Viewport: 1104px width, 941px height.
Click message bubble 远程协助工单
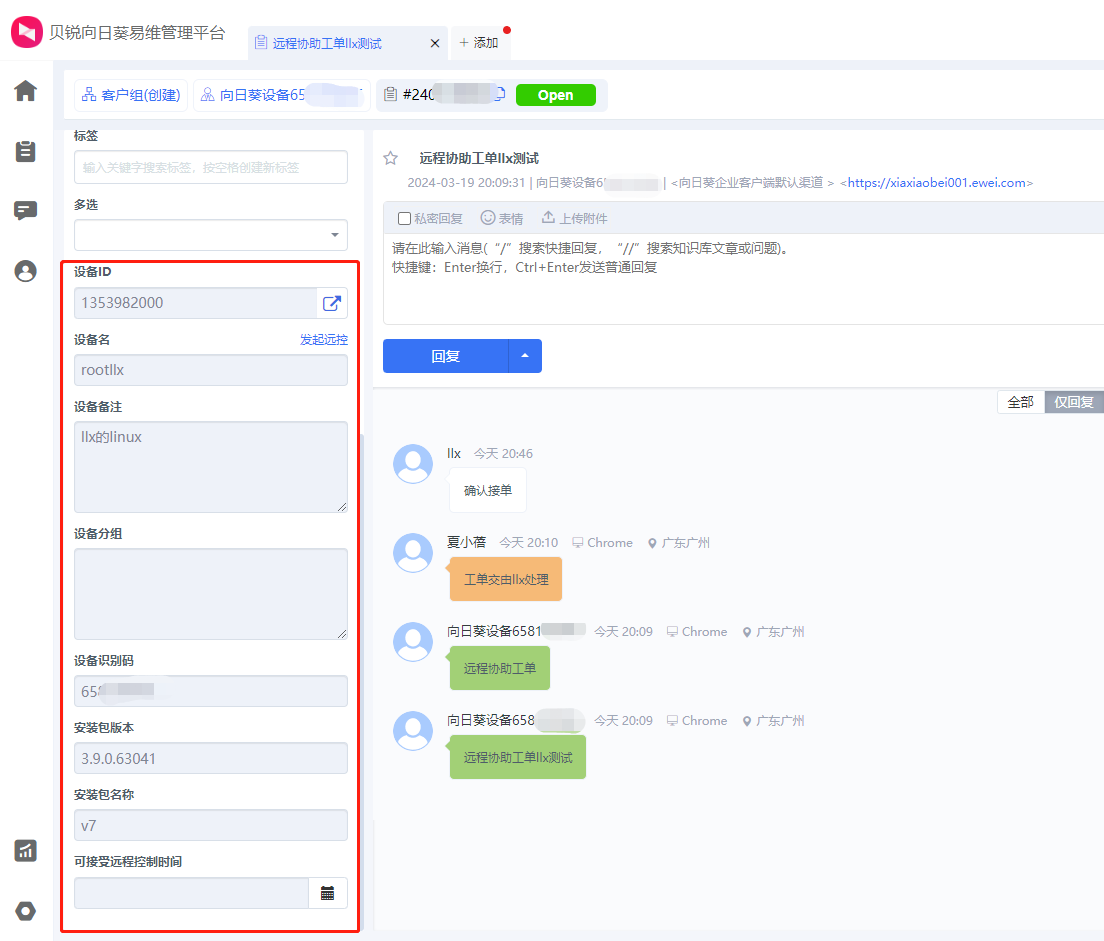click(499, 668)
